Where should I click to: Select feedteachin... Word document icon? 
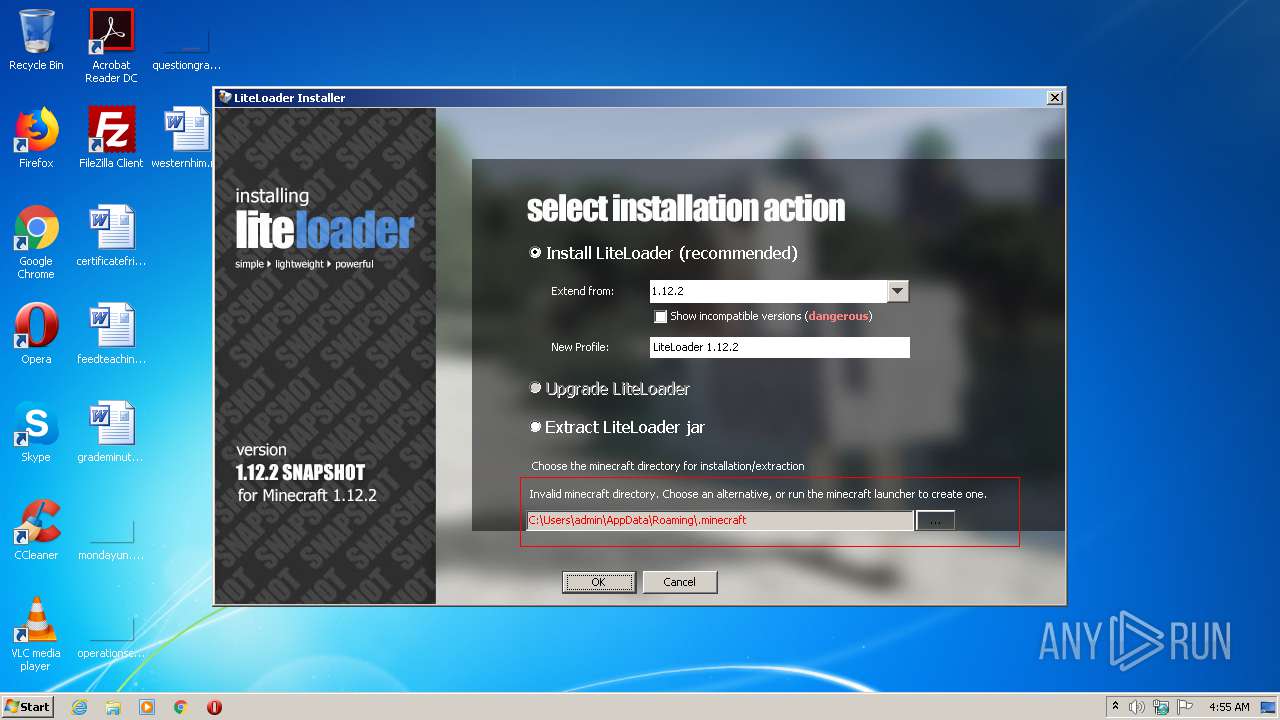(x=111, y=334)
